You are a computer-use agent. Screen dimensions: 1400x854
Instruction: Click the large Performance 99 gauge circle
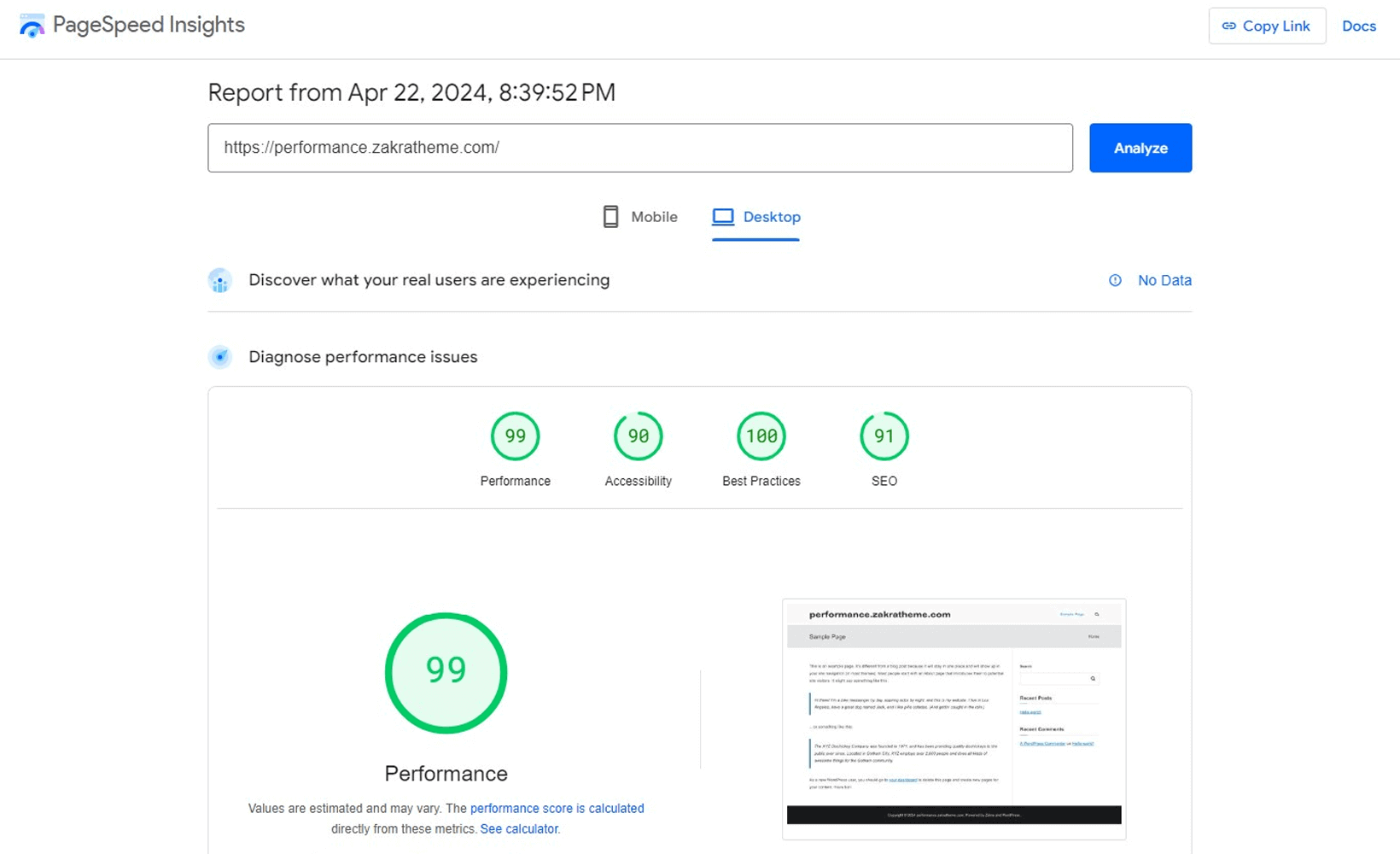pyautogui.click(x=446, y=672)
